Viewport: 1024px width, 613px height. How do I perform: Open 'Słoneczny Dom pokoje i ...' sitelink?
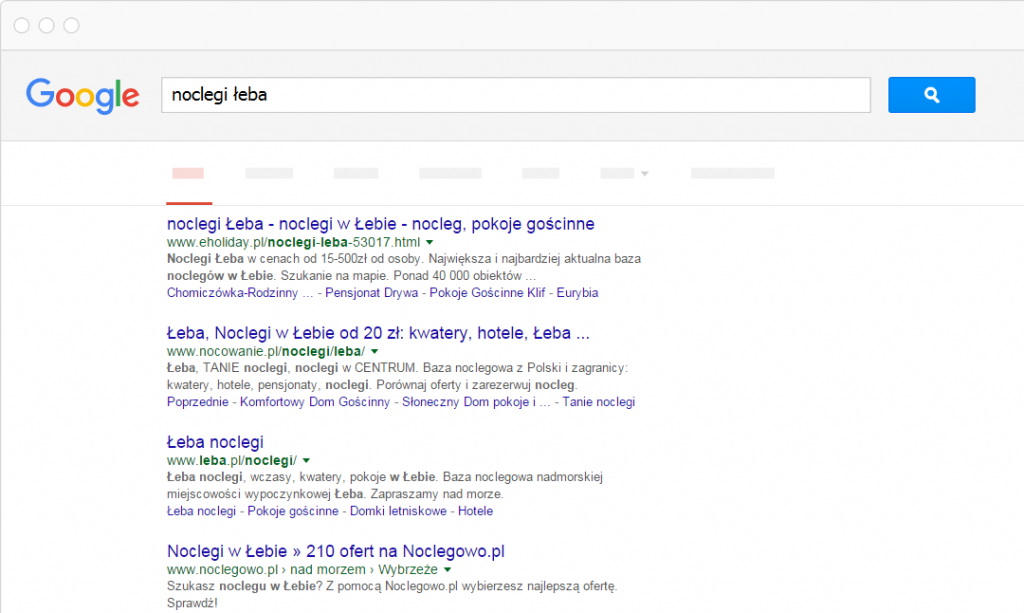click(x=476, y=401)
